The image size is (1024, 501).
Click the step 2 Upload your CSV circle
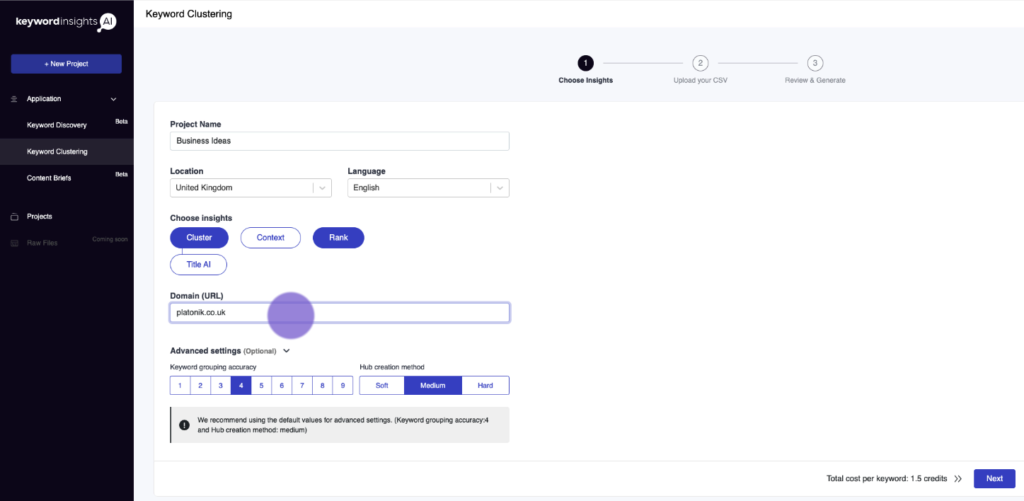(701, 63)
